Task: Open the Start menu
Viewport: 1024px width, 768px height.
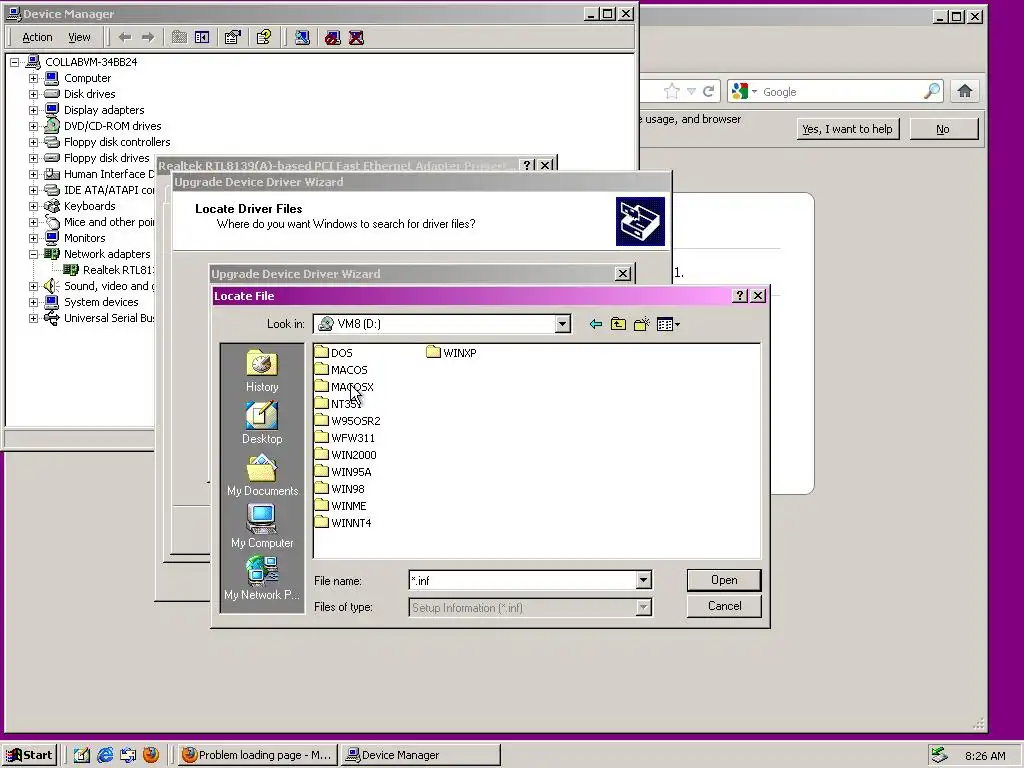Action: (29, 755)
